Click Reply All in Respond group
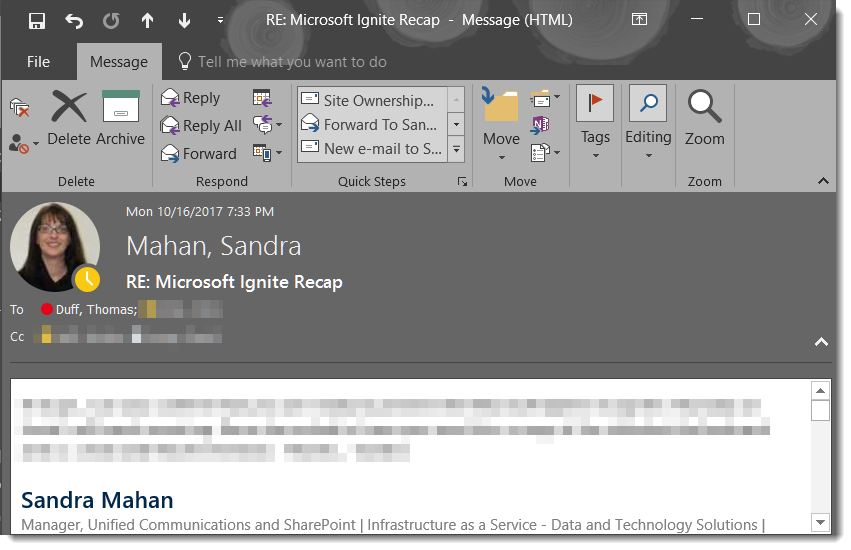The image size is (851, 550). coord(201,126)
